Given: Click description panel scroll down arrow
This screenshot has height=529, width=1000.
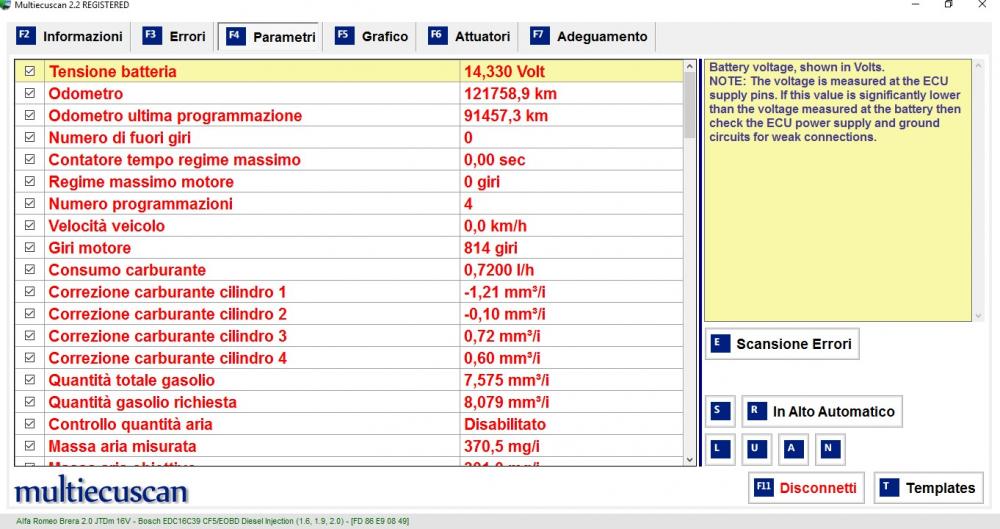Looking at the screenshot, I should pos(978,316).
